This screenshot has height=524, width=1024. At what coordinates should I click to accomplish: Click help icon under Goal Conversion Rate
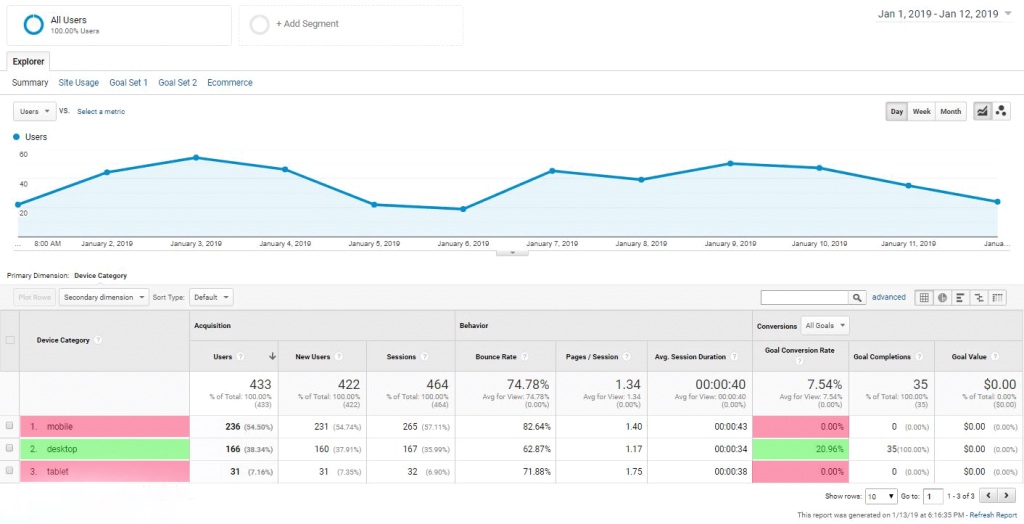tap(799, 361)
